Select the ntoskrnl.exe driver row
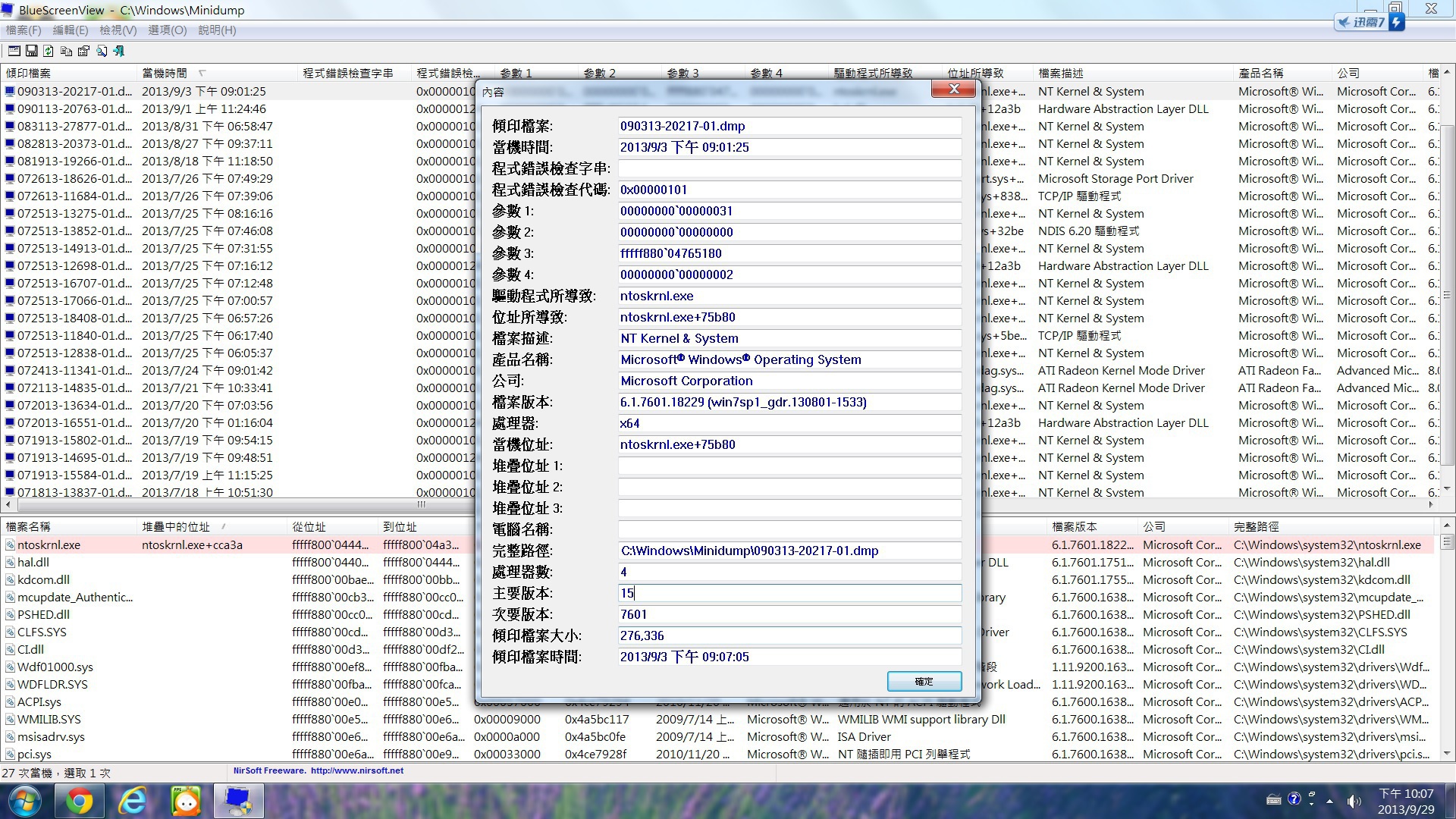 (x=49, y=544)
